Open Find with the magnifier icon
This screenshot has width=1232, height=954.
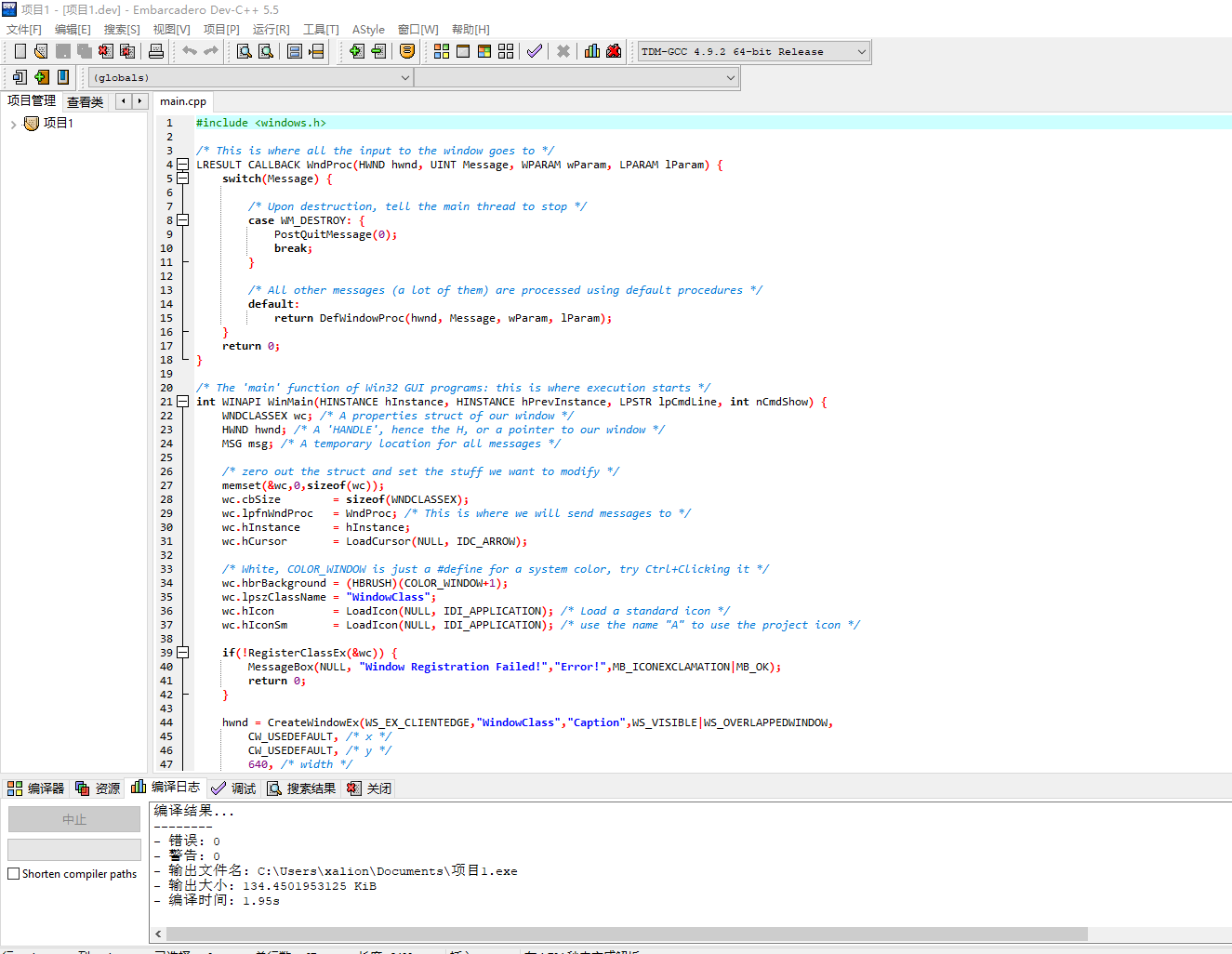(245, 51)
